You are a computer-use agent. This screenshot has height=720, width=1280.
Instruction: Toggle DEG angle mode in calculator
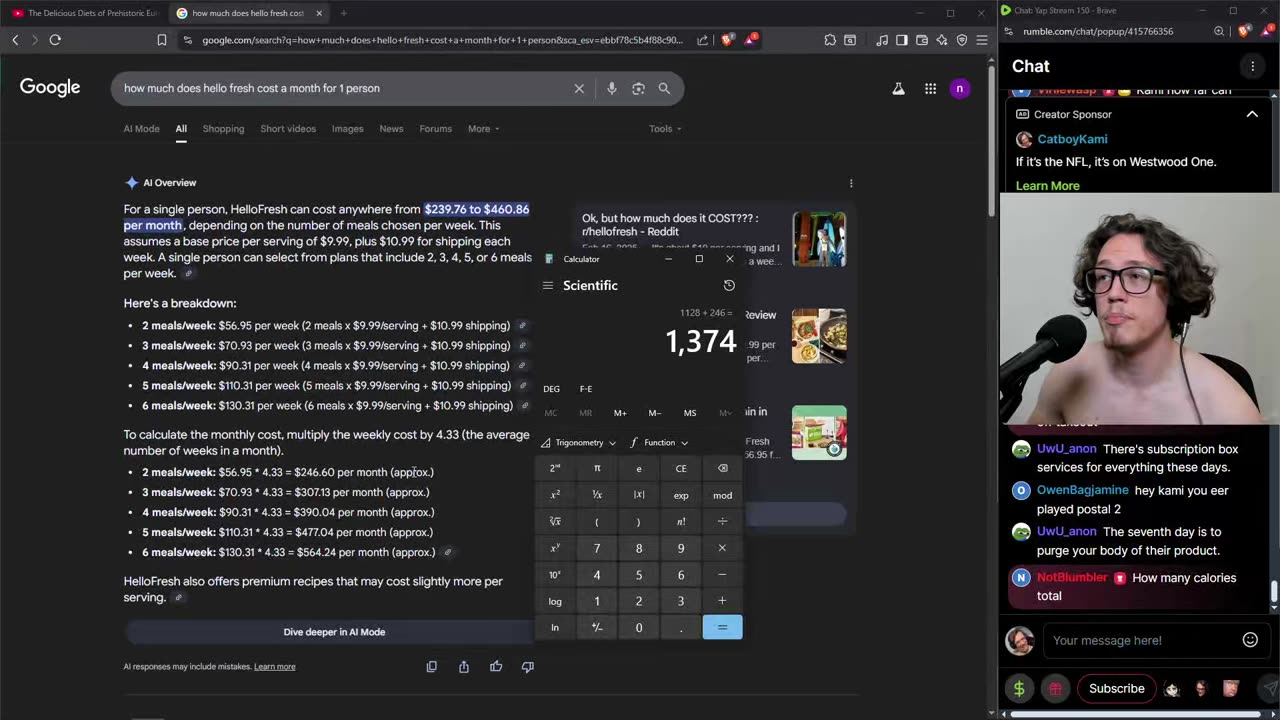(552, 389)
